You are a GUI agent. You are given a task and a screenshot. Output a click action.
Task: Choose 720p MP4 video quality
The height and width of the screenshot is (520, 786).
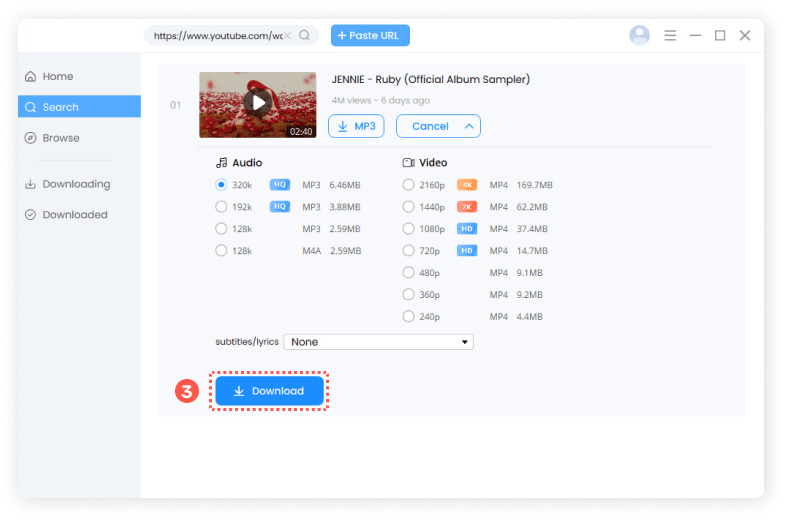(409, 251)
